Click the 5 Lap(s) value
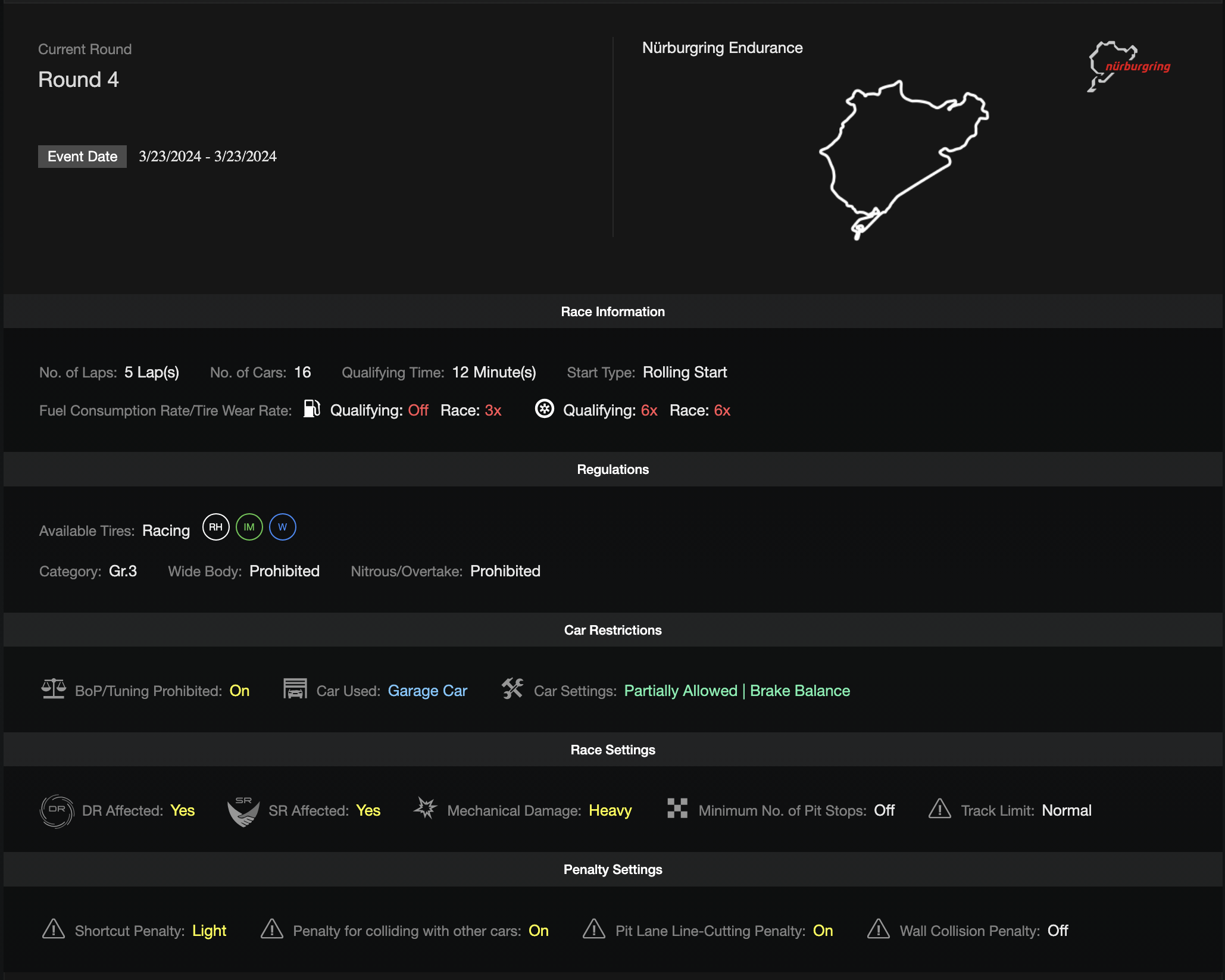Viewport: 1225px width, 980px height. point(152,373)
